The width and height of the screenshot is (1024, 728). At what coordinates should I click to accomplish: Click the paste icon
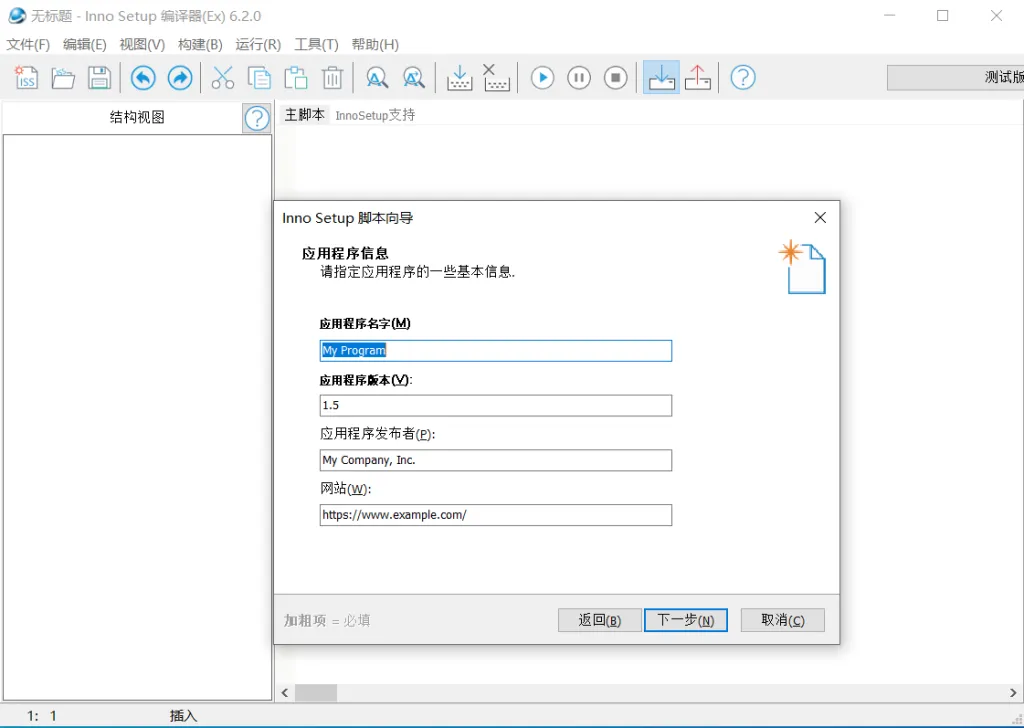tap(296, 78)
